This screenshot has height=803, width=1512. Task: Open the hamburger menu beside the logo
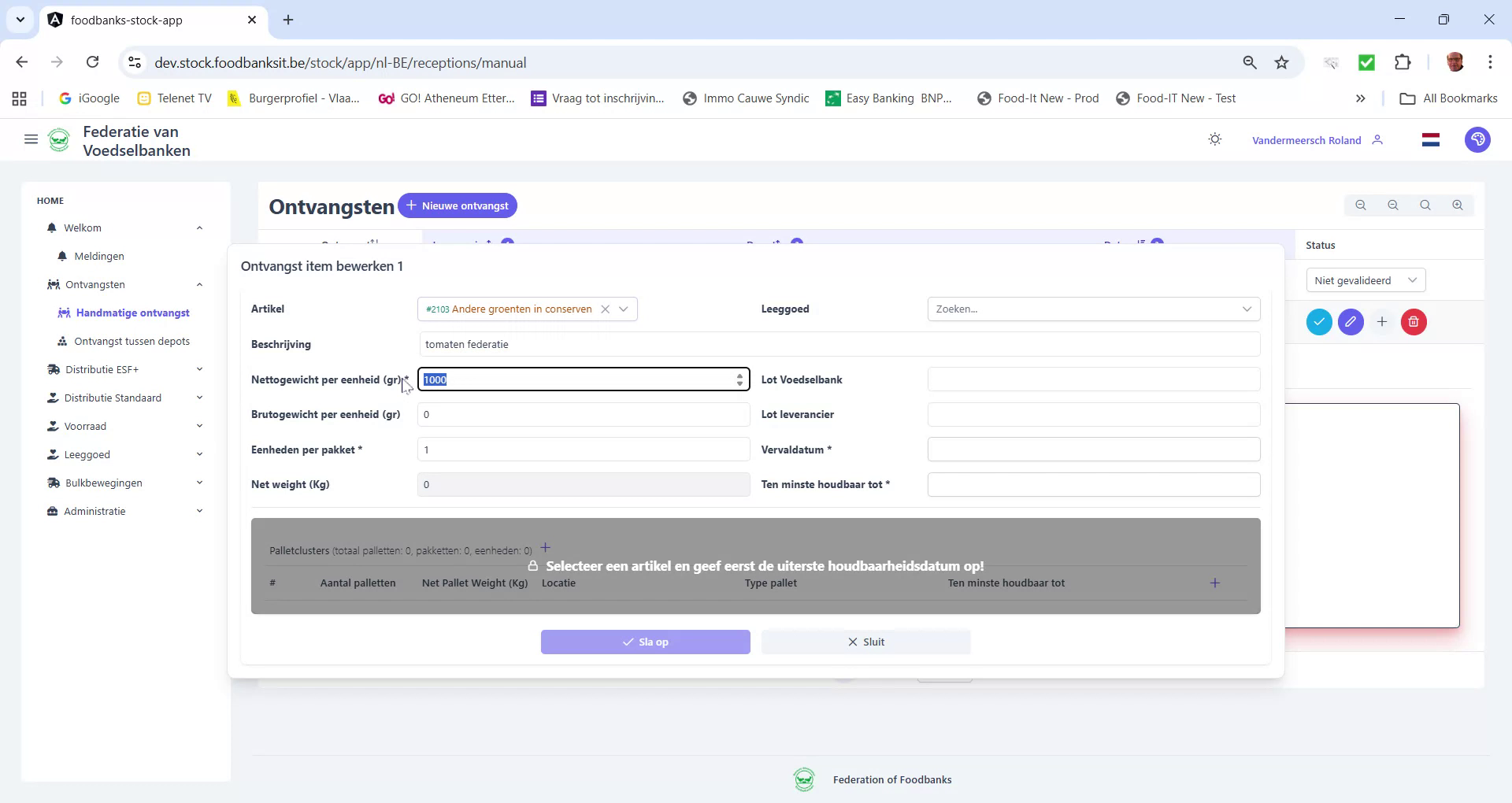tap(31, 139)
